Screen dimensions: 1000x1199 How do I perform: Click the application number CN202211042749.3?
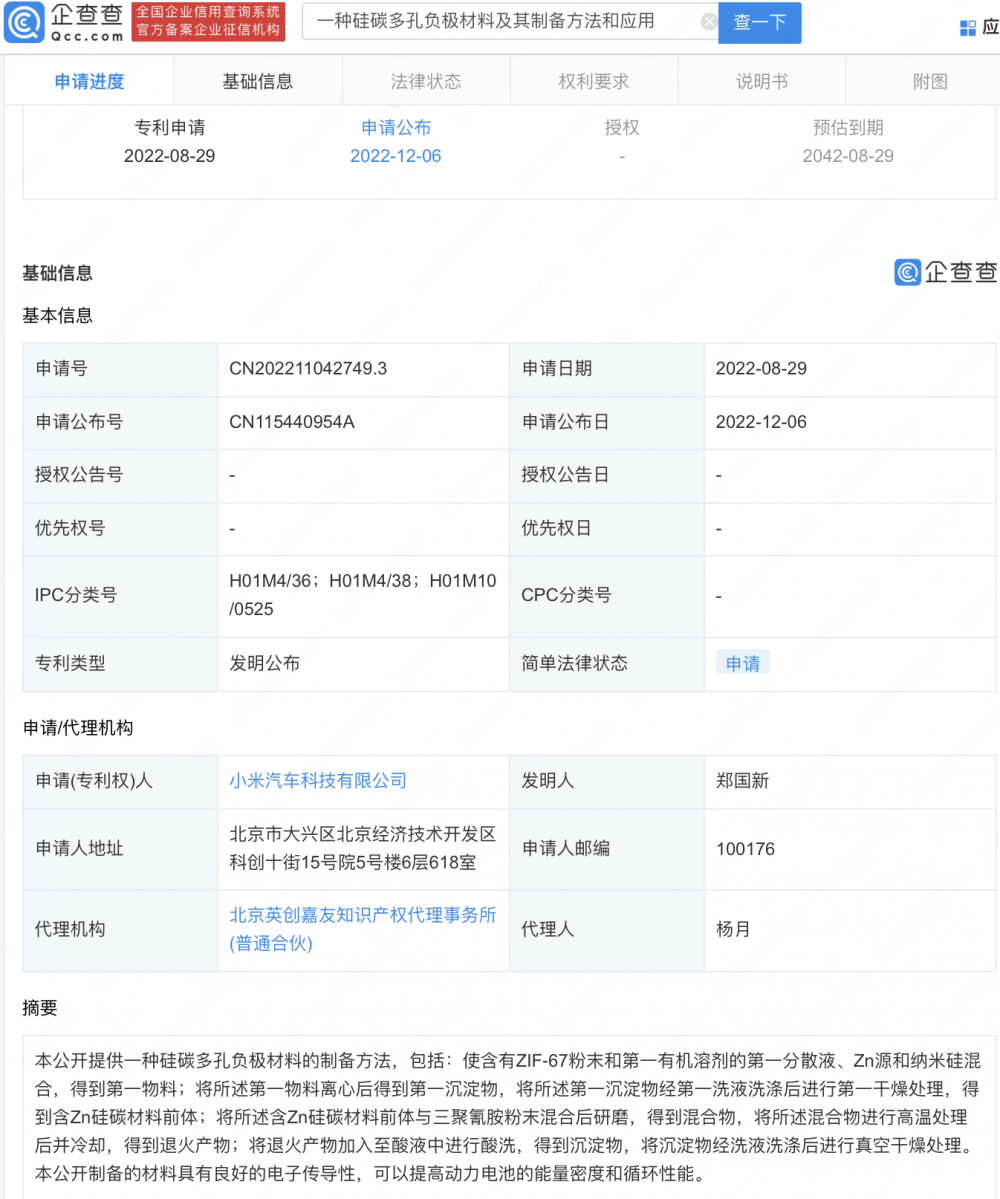click(x=308, y=369)
